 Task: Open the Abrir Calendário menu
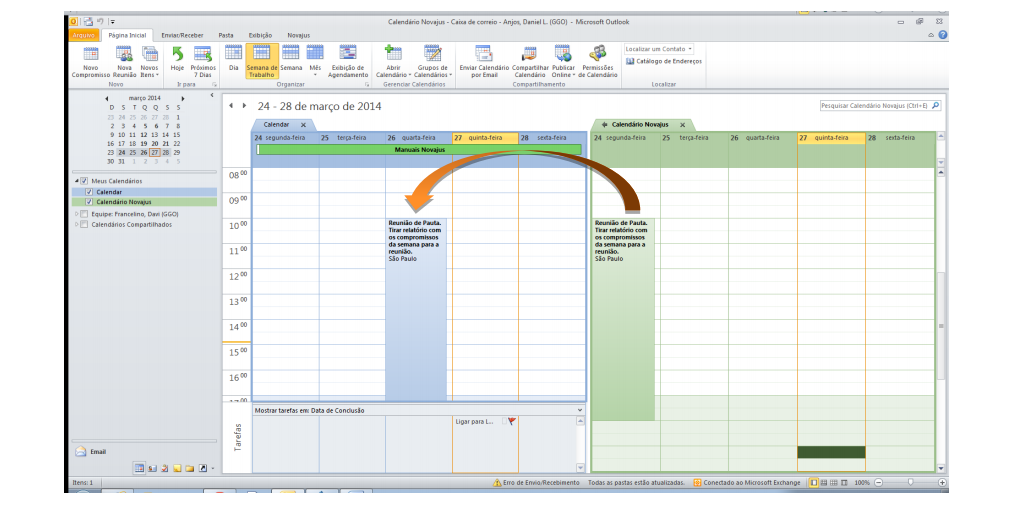[393, 62]
